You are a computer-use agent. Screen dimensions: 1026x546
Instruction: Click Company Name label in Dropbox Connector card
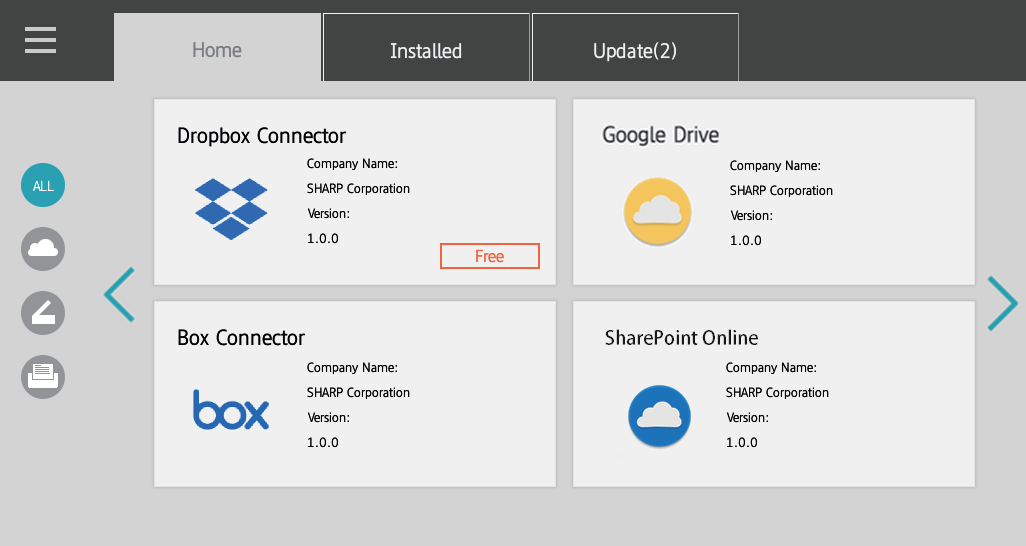click(352, 164)
